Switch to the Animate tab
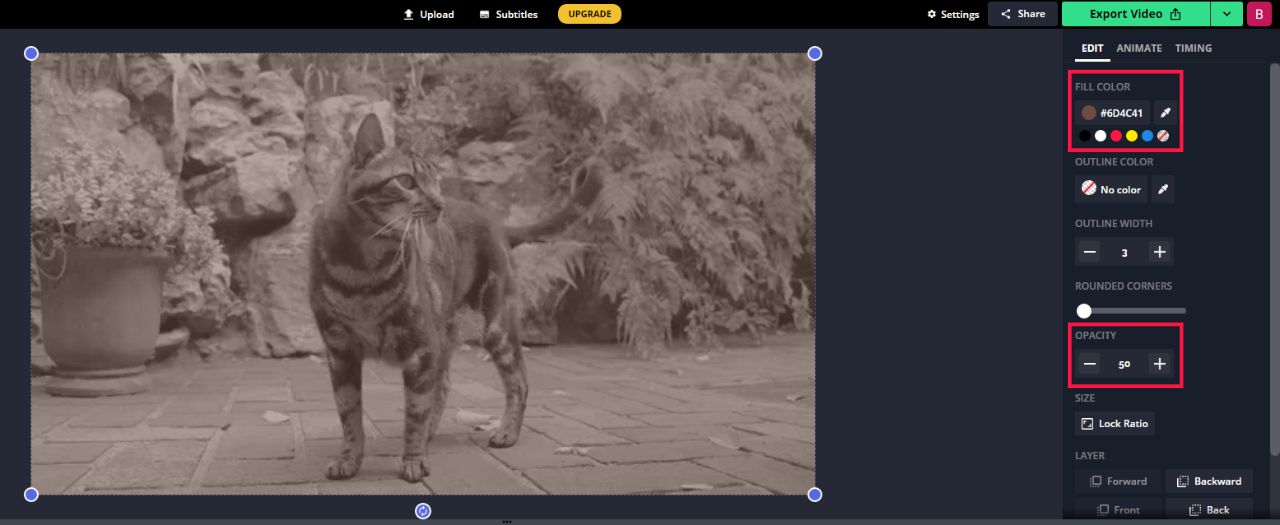Image resolution: width=1280 pixels, height=525 pixels. pyautogui.click(x=1139, y=48)
